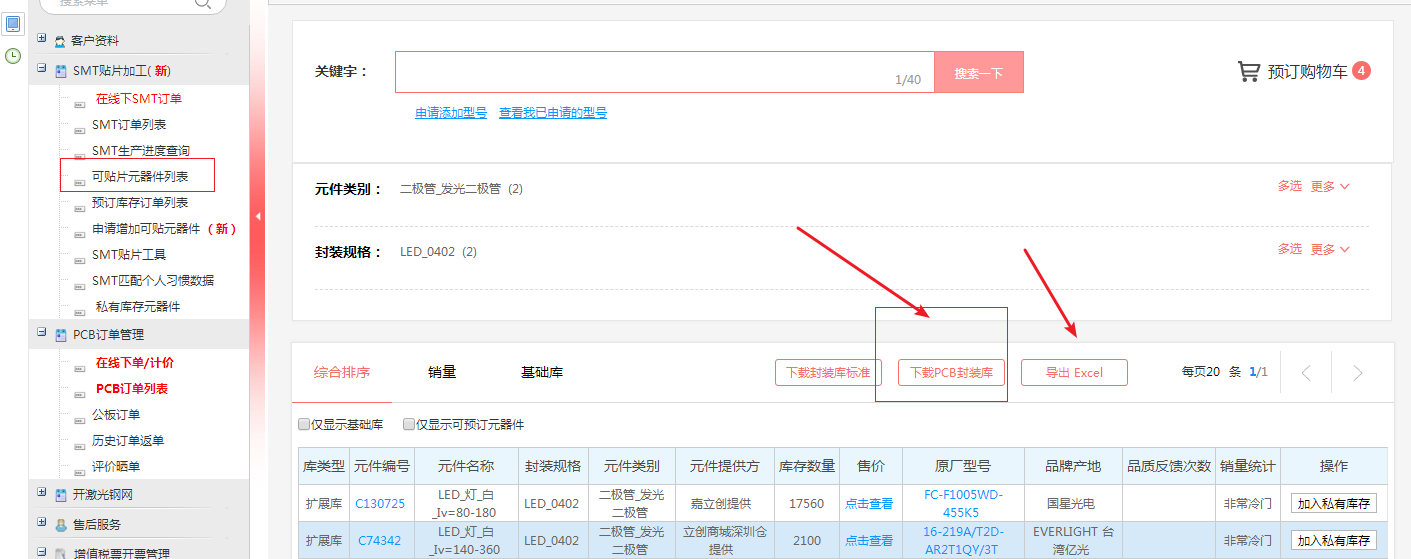Click the search magnifier in the menu search box
1411x559 pixels.
point(203,3)
